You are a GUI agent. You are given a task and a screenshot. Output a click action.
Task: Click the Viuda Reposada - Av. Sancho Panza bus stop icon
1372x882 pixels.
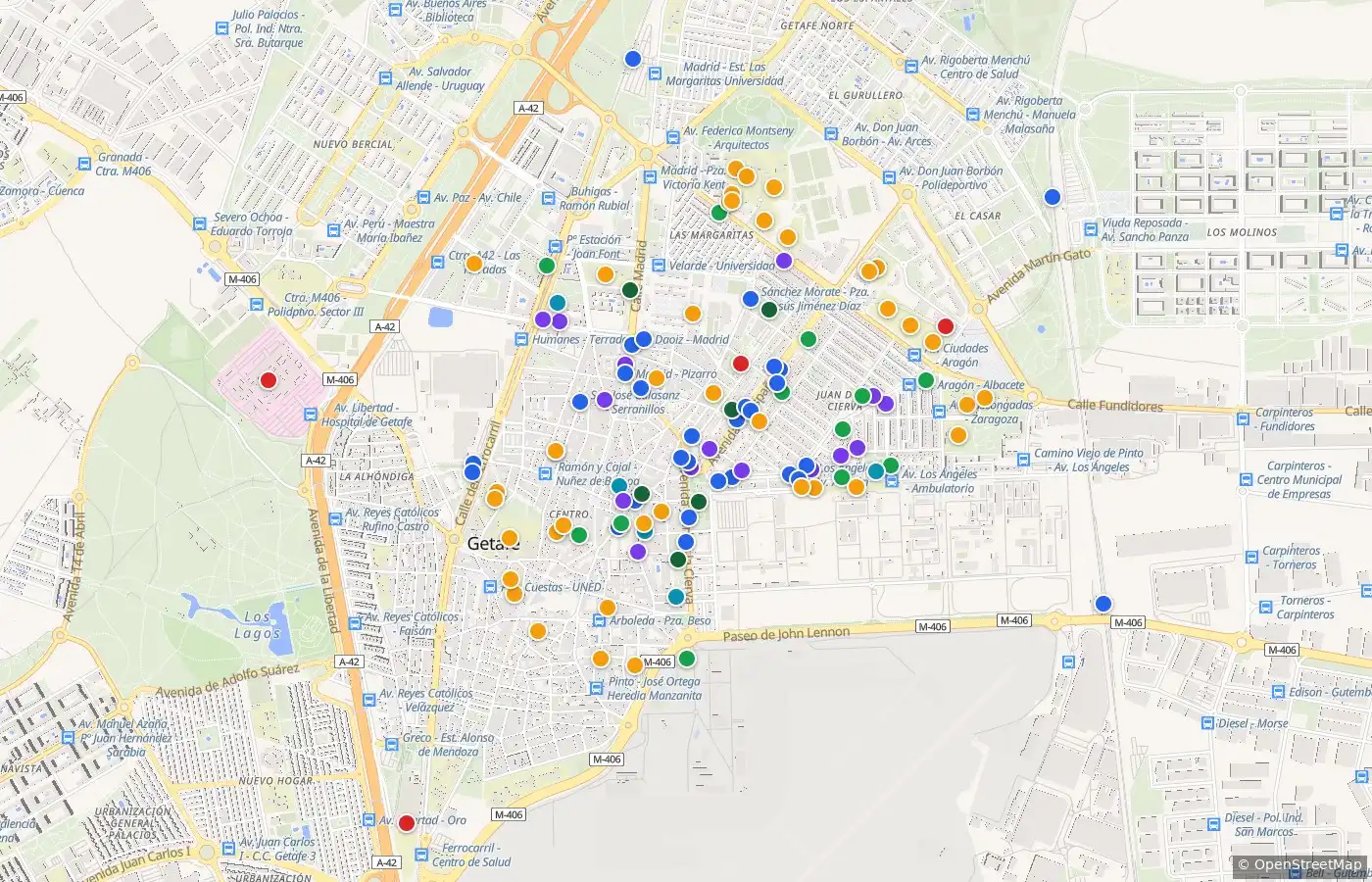[x=1090, y=229]
